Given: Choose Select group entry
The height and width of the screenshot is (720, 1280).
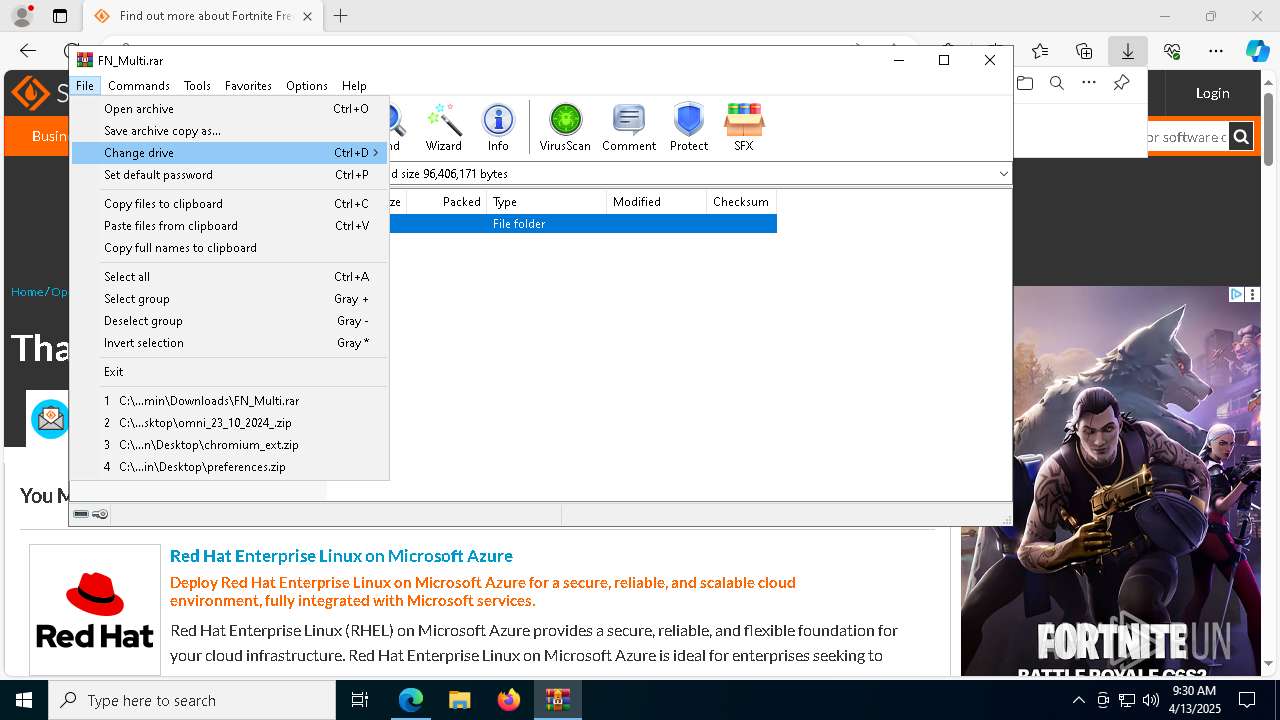Looking at the screenshot, I should pos(229,299).
